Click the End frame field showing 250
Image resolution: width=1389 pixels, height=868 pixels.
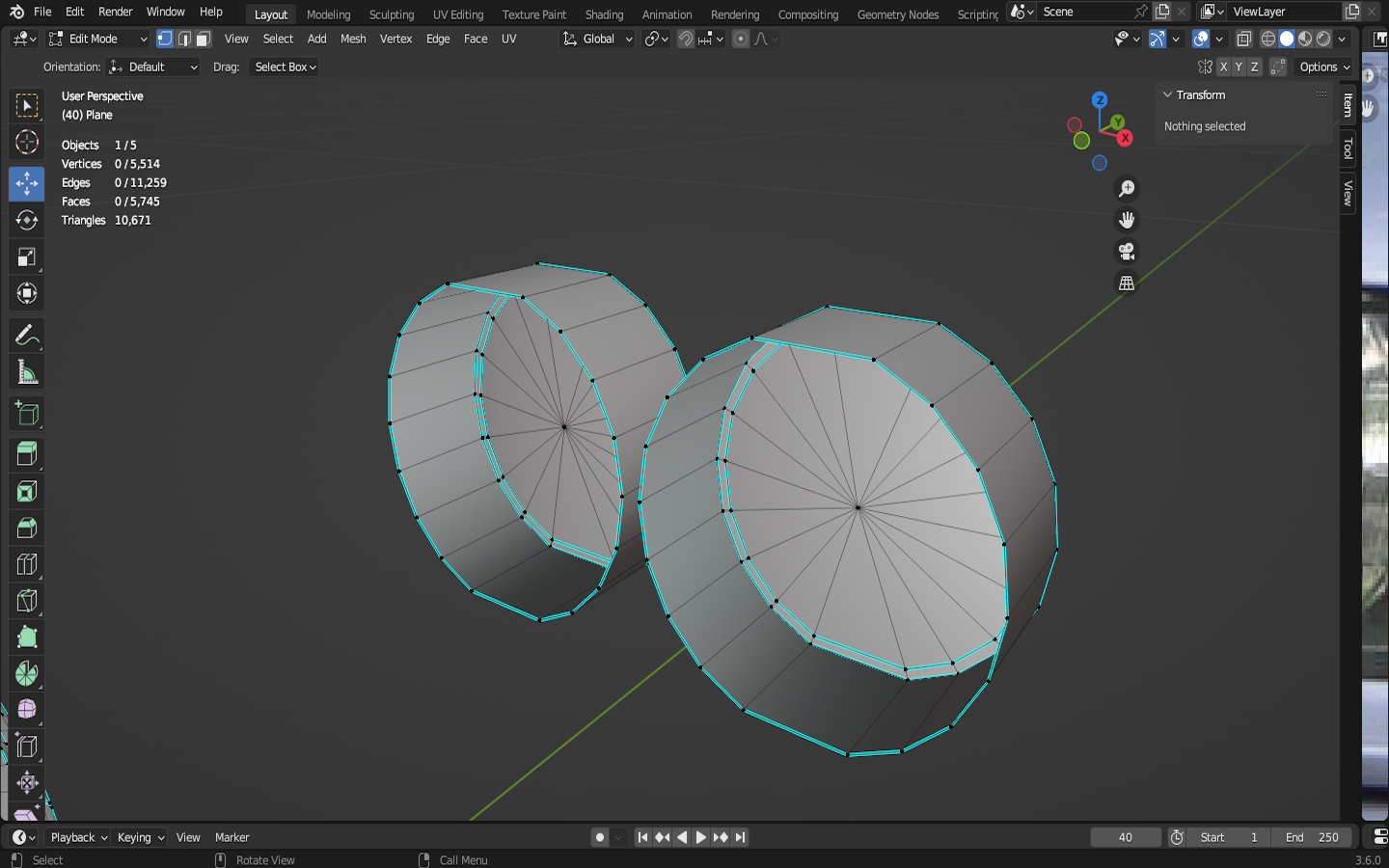click(1312, 837)
